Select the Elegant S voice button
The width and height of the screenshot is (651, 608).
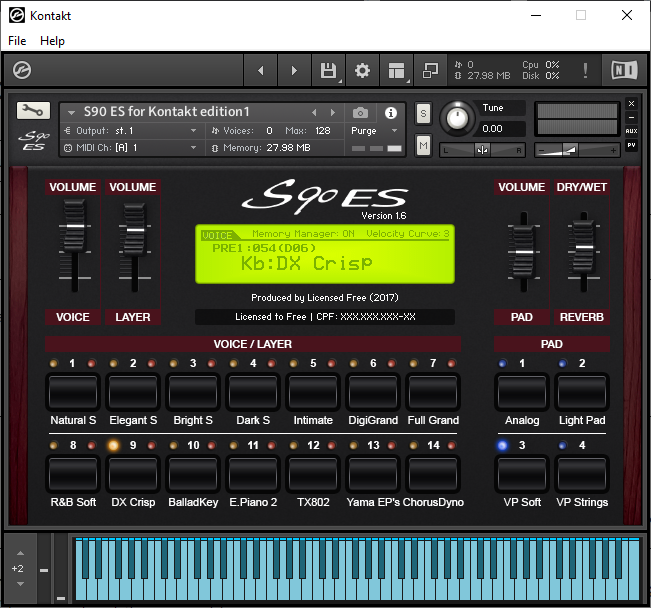point(133,392)
